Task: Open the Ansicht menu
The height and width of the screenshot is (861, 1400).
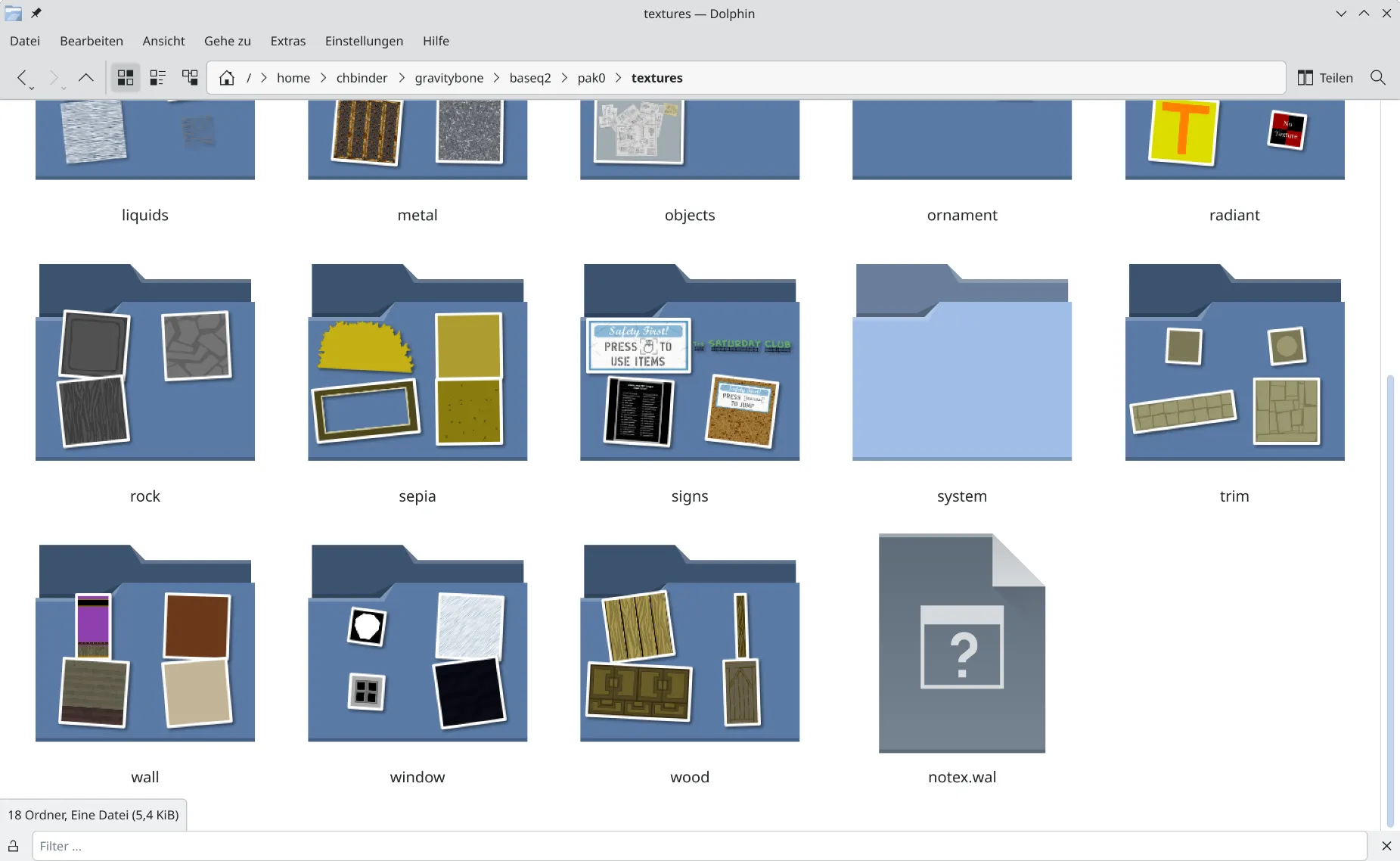Action: pos(163,41)
